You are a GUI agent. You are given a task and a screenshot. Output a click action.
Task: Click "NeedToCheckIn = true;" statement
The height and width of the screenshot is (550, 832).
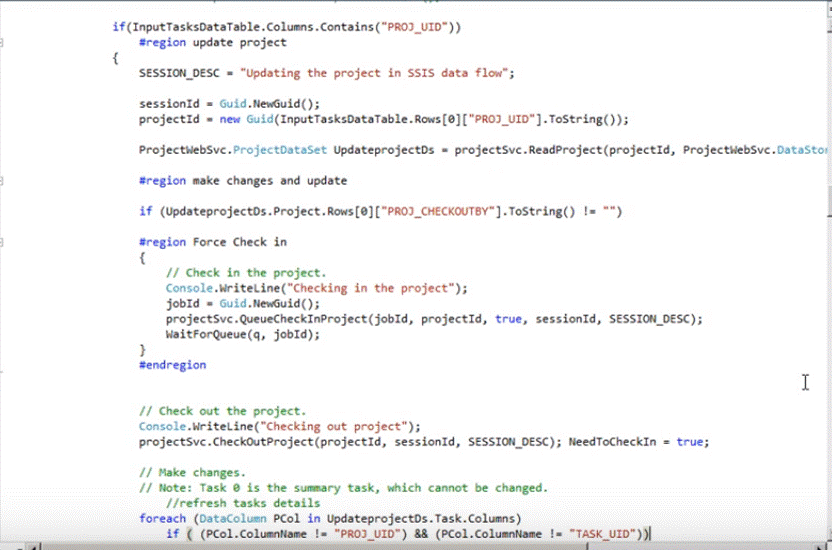click(x=639, y=442)
